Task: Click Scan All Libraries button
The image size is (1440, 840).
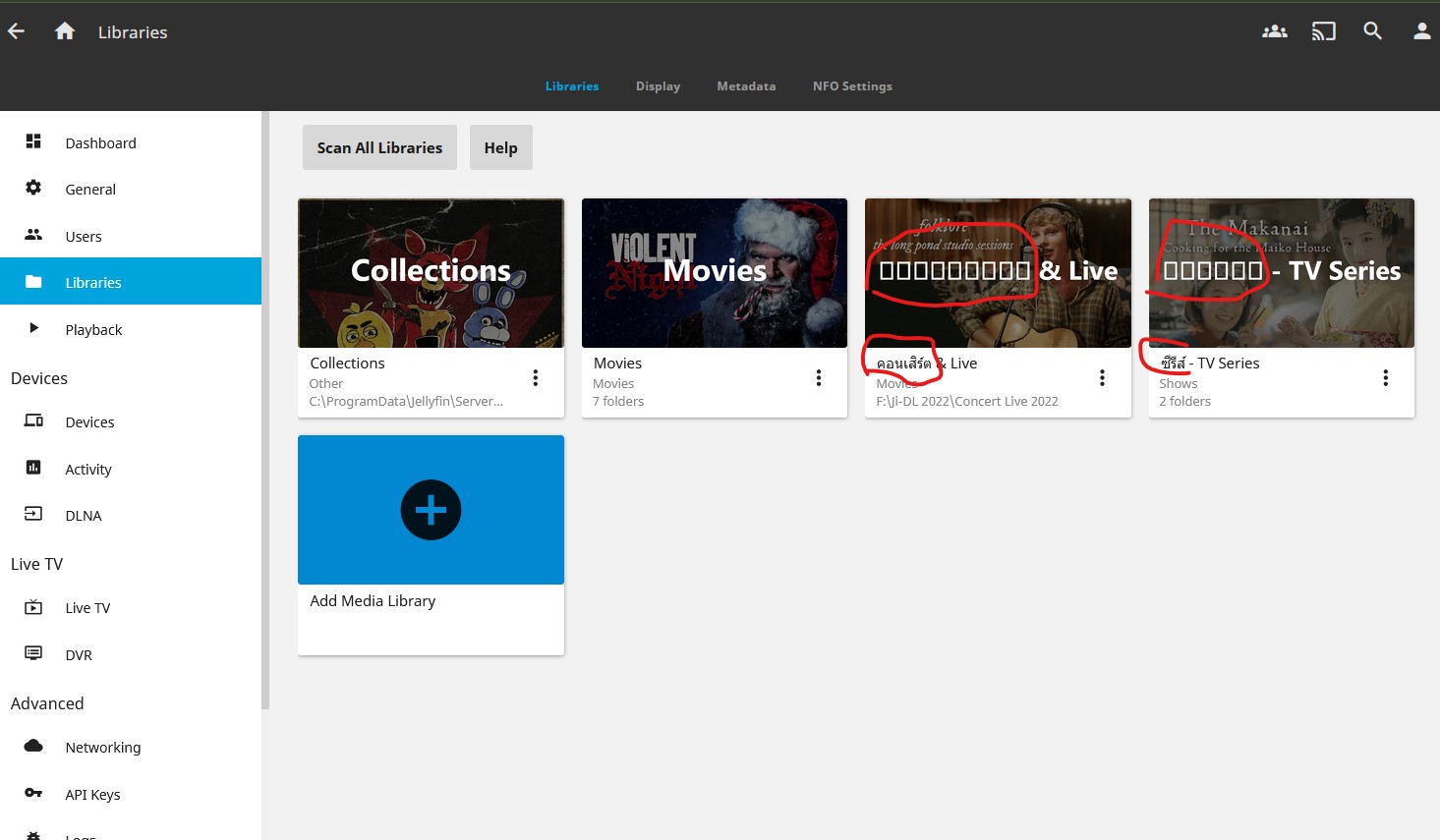Action: pos(379,147)
